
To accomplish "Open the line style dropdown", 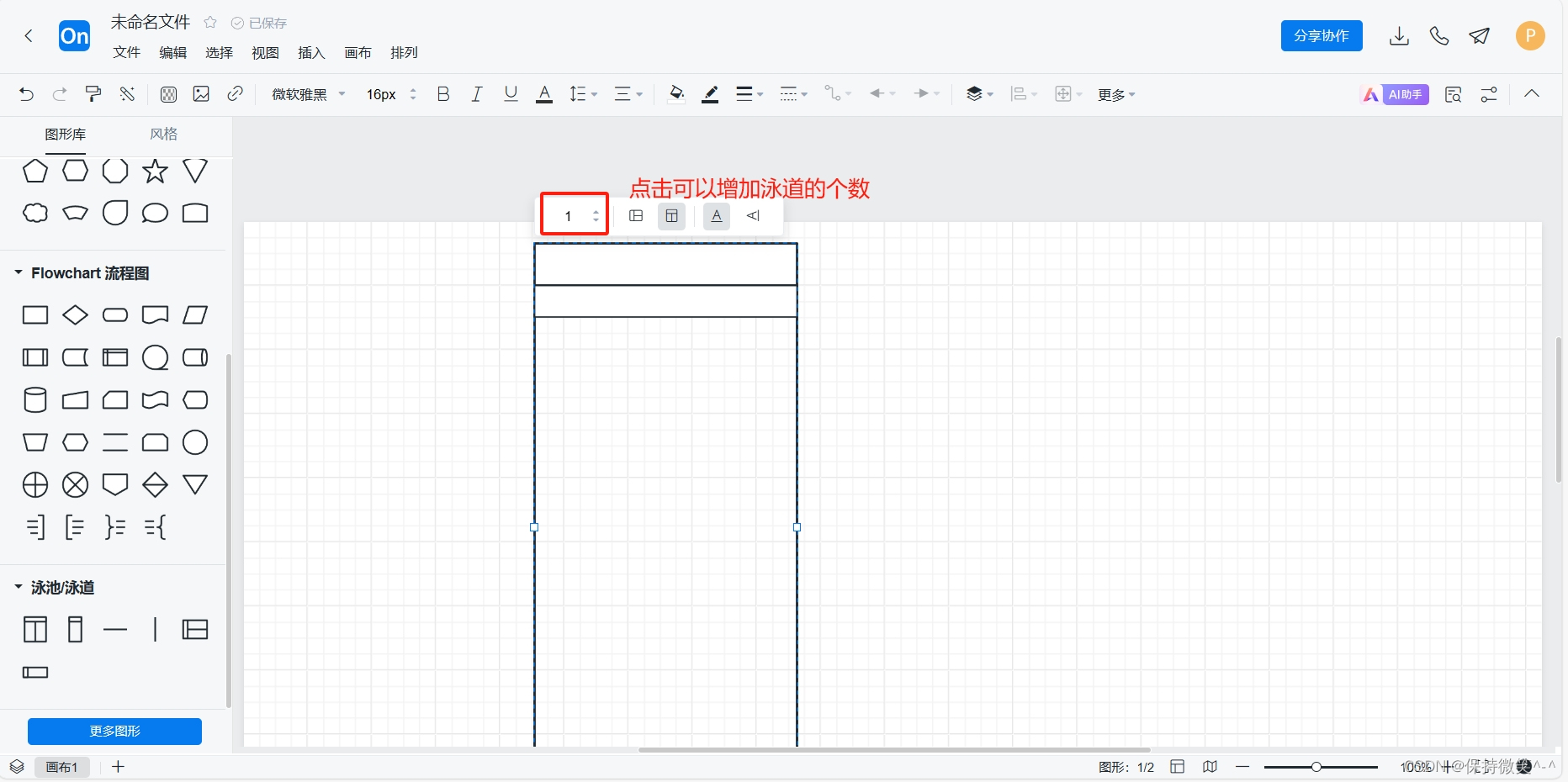I will [x=793, y=94].
